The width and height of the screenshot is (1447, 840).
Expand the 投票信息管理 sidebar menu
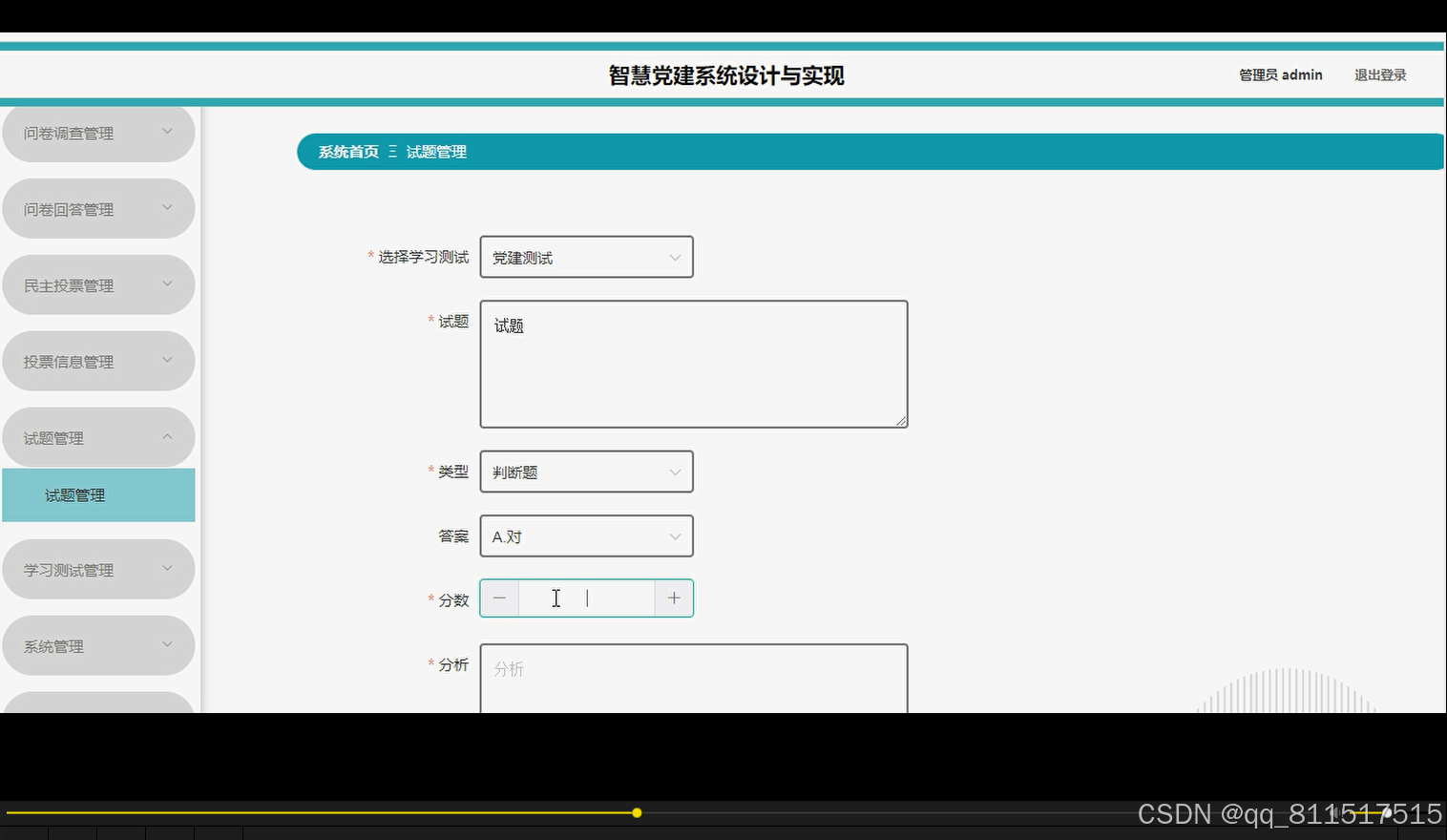(98, 361)
